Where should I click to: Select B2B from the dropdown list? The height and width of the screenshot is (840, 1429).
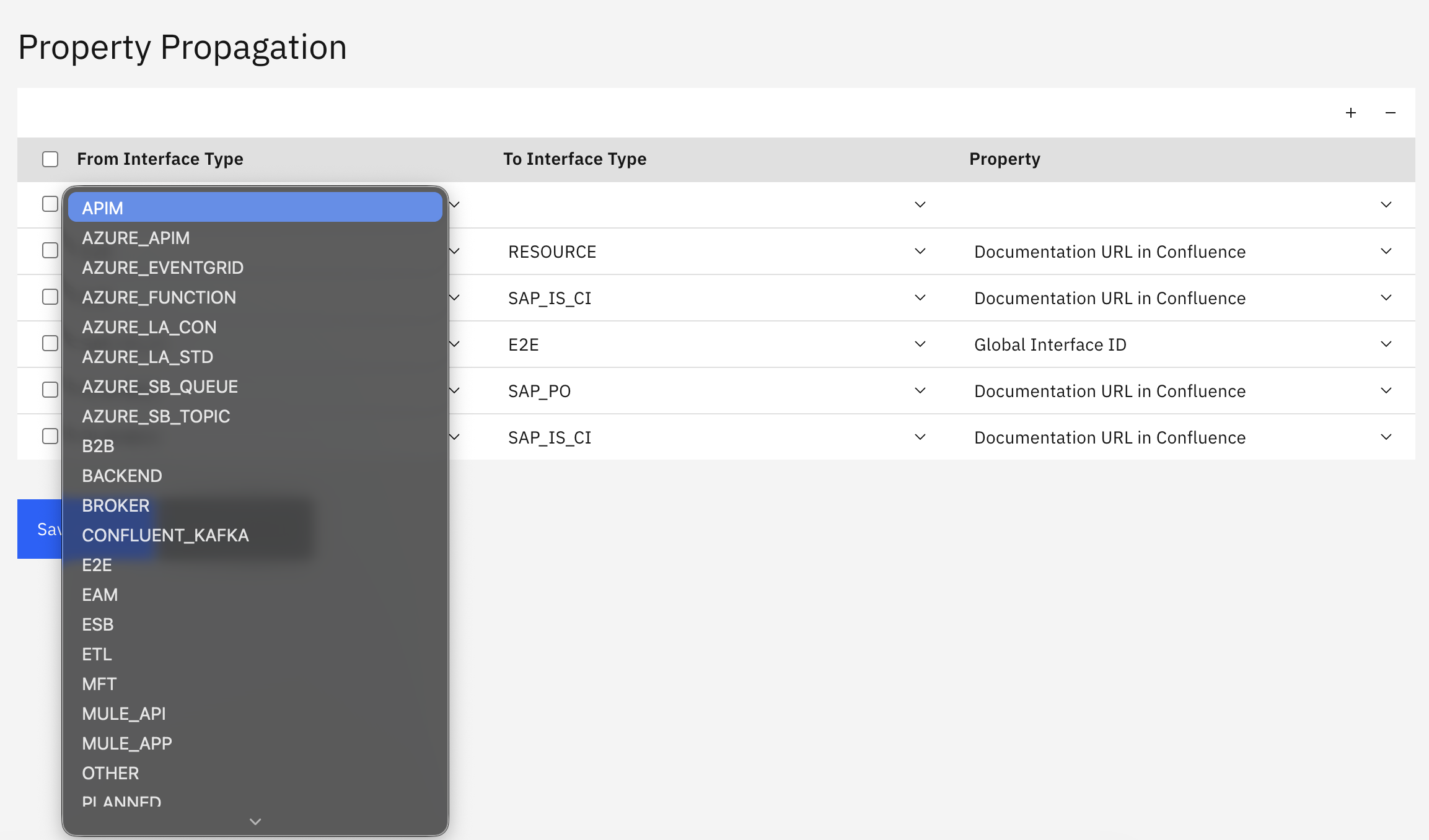click(255, 445)
